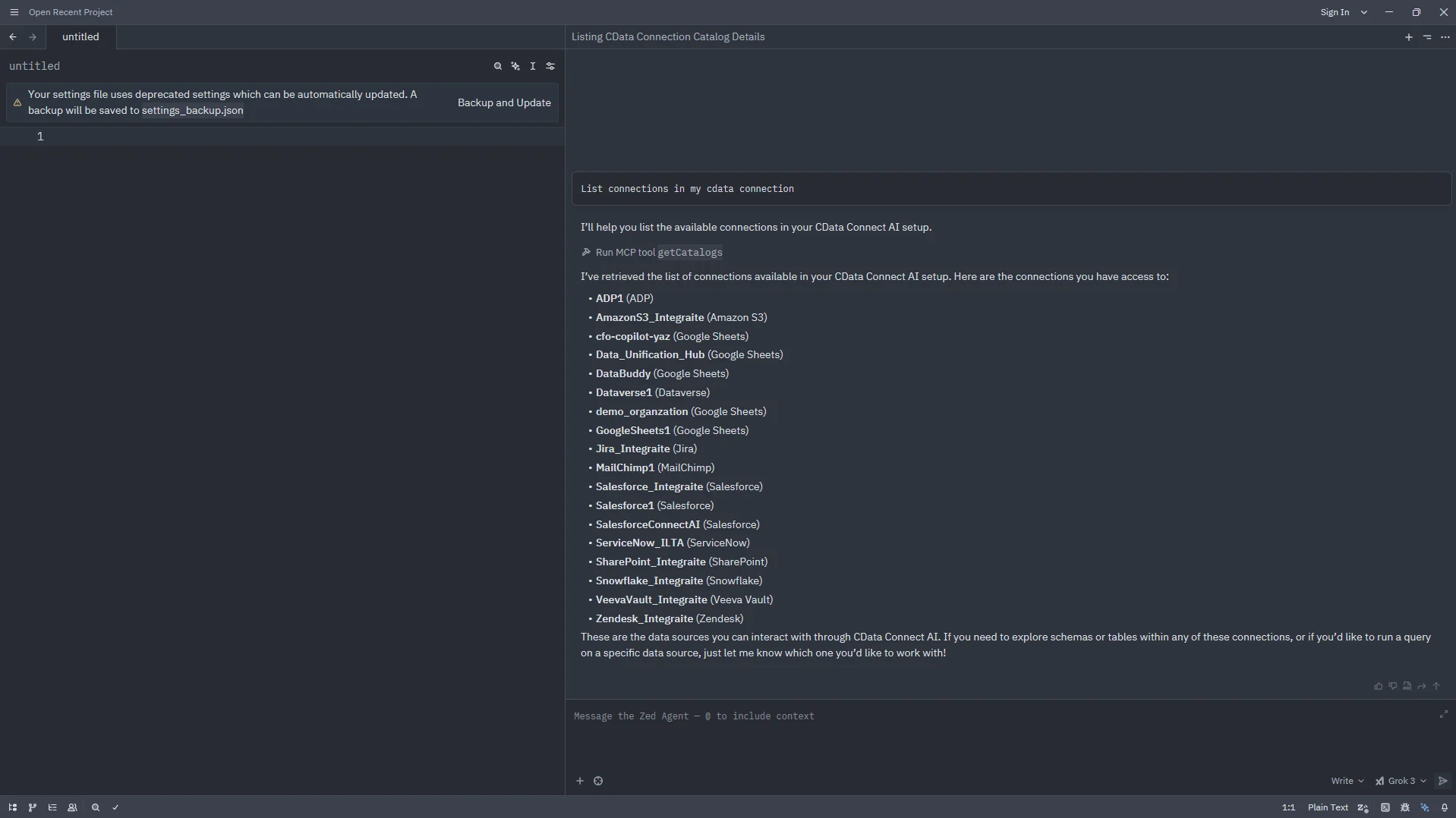The image size is (1456, 818).
Task: Toggle the Agent panel sparkle icon
Action: click(1425, 807)
